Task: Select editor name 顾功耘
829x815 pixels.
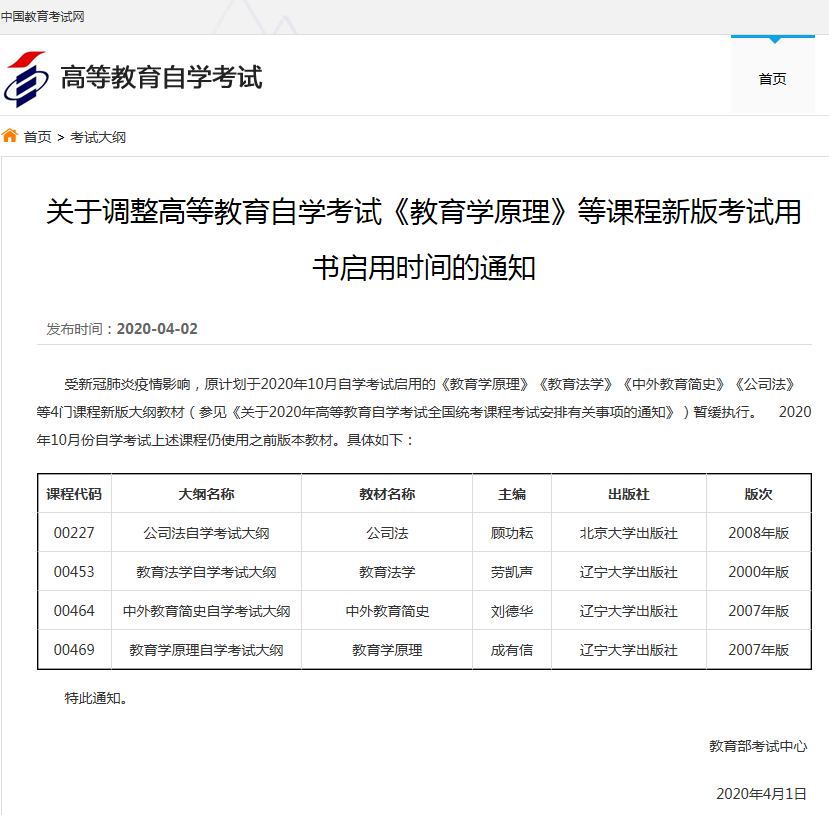Action: point(512,533)
